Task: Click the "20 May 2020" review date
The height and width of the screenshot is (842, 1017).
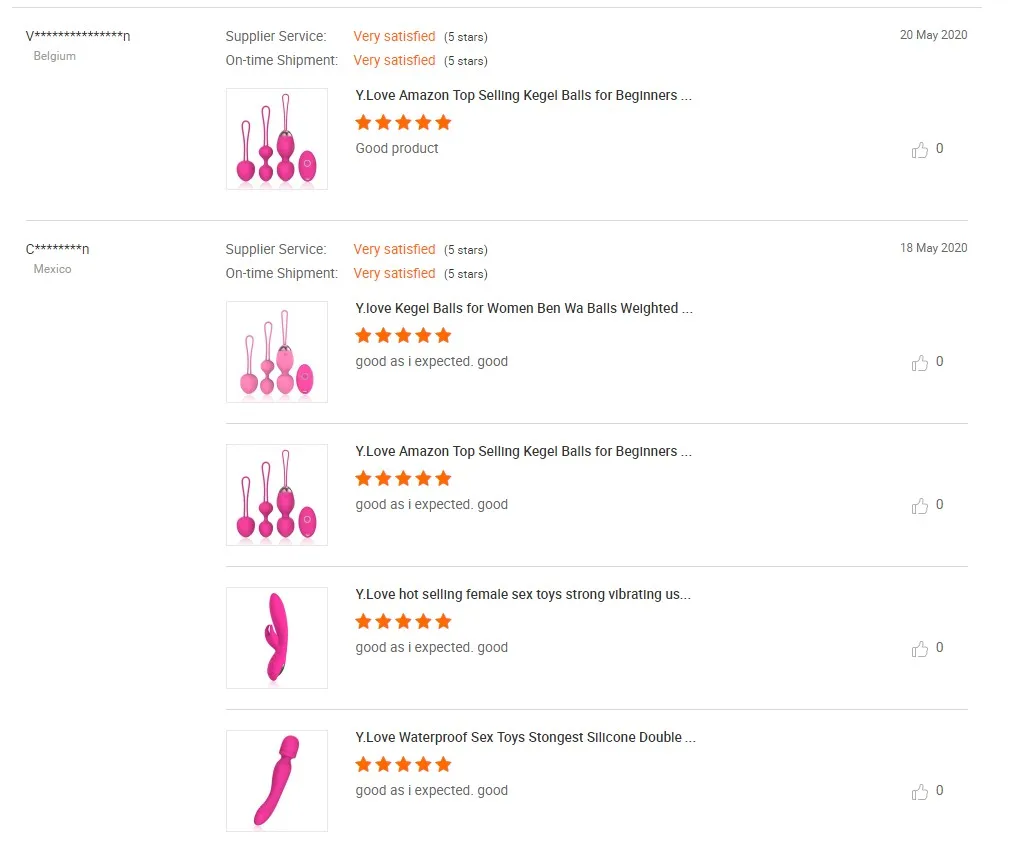Action: pyautogui.click(x=933, y=35)
